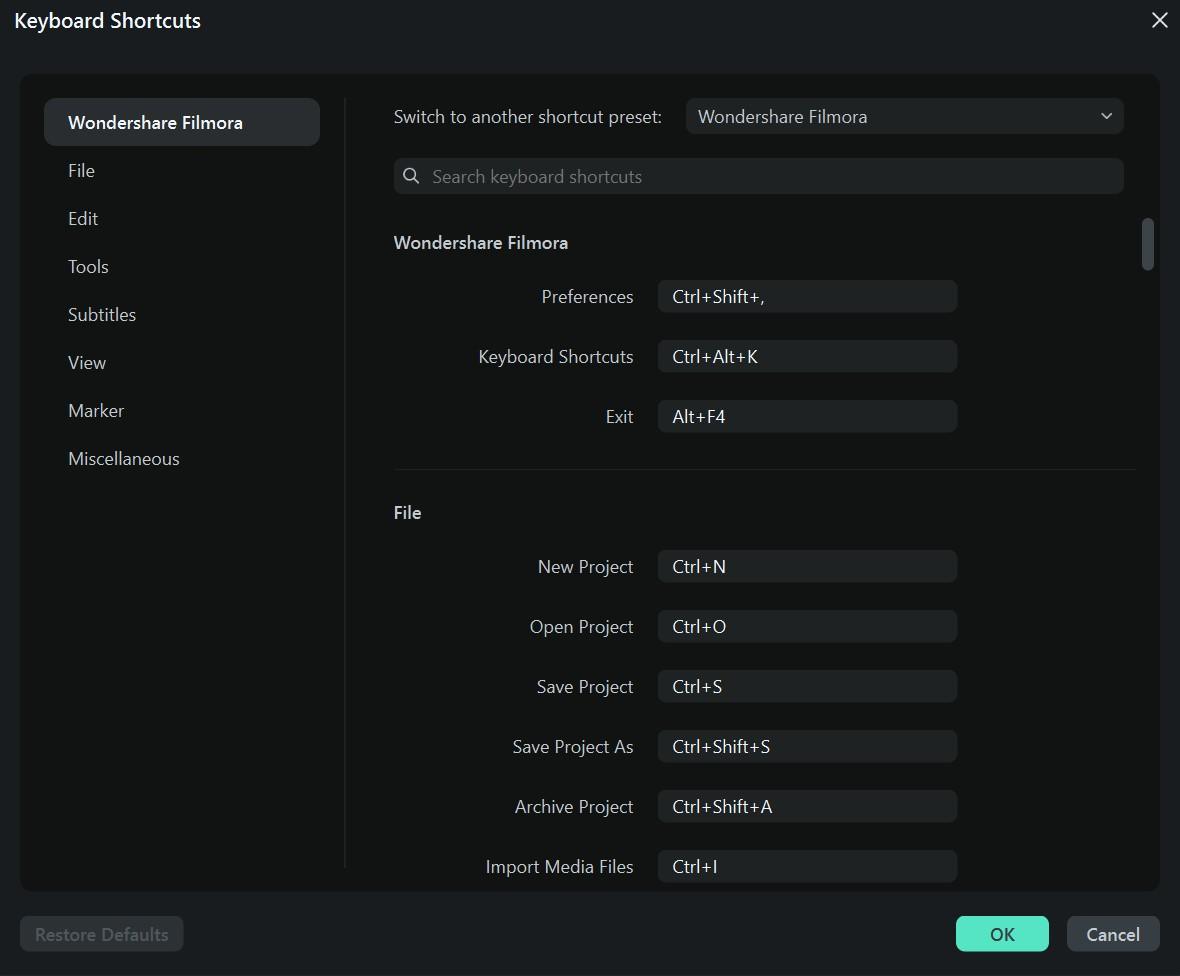Click the preset dropdown chevron arrow
The height and width of the screenshot is (976, 1180).
point(1106,117)
